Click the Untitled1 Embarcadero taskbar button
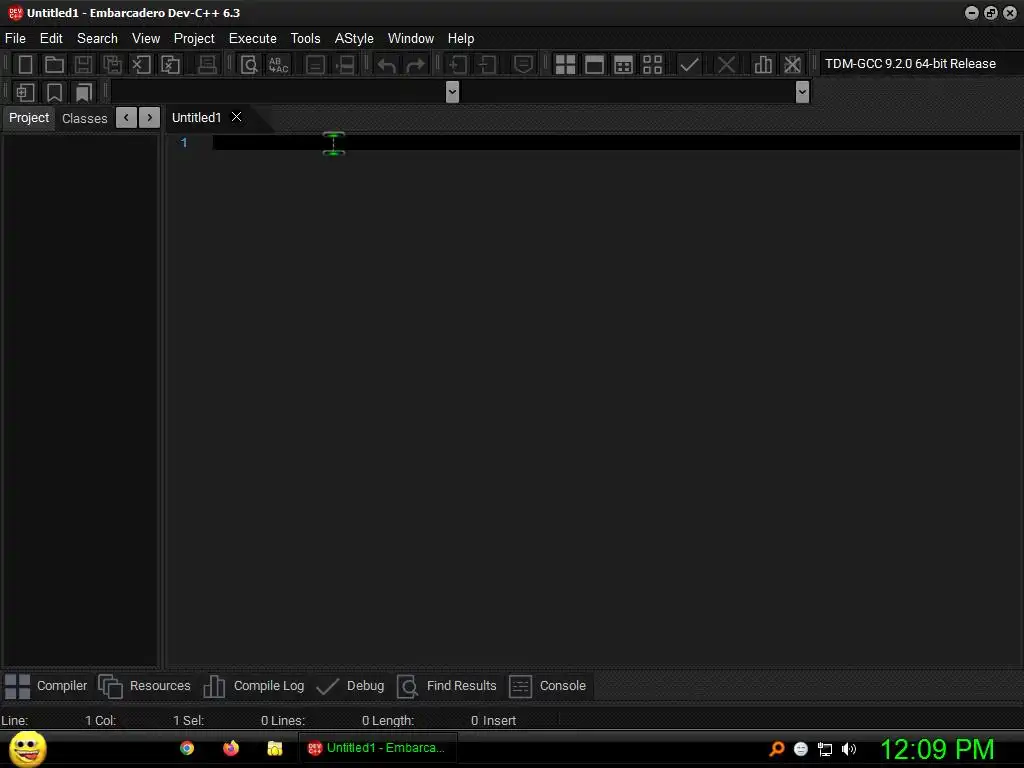This screenshot has width=1024, height=768. [377, 748]
